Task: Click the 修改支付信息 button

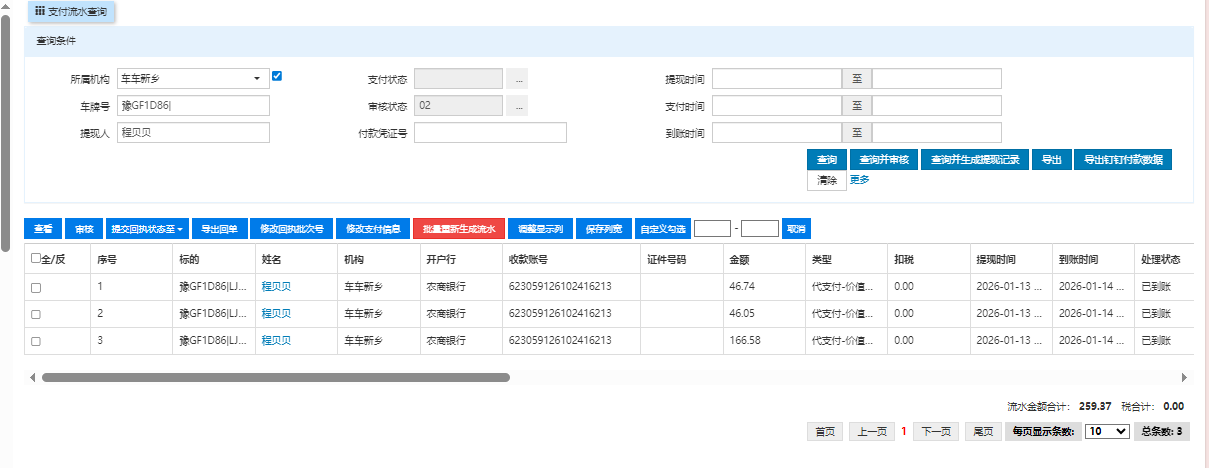Action: 372,229
